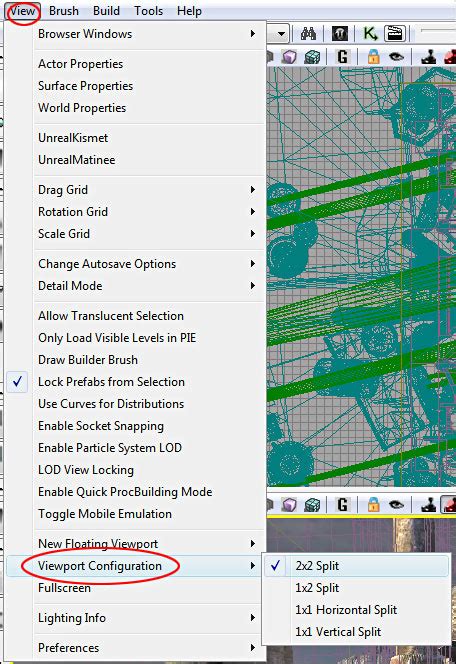This screenshot has height=664, width=456.
Task: Click the padlock icon in lower viewport
Action: coord(373,505)
